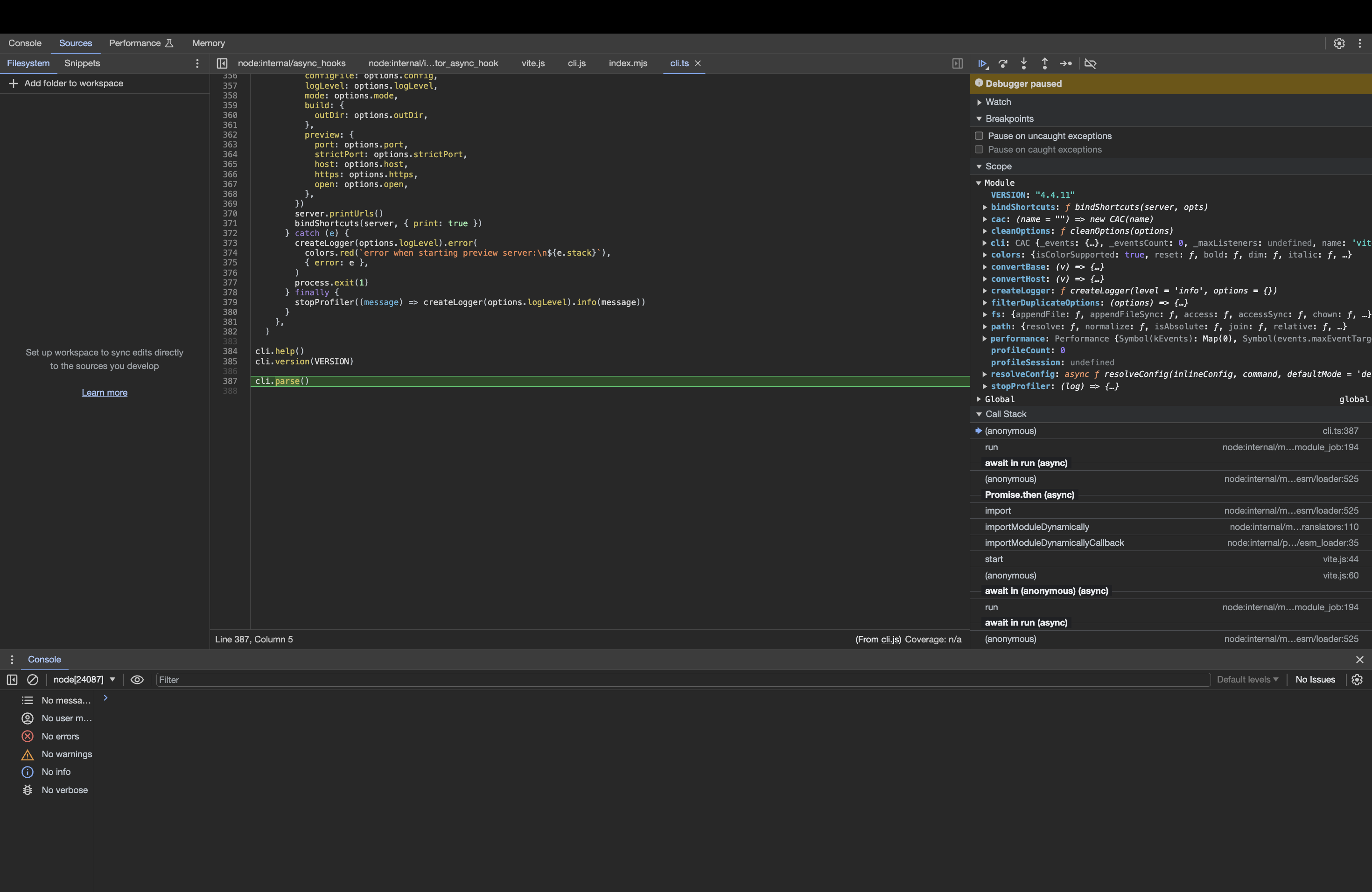Create a live expression with the eye icon

coord(137,680)
